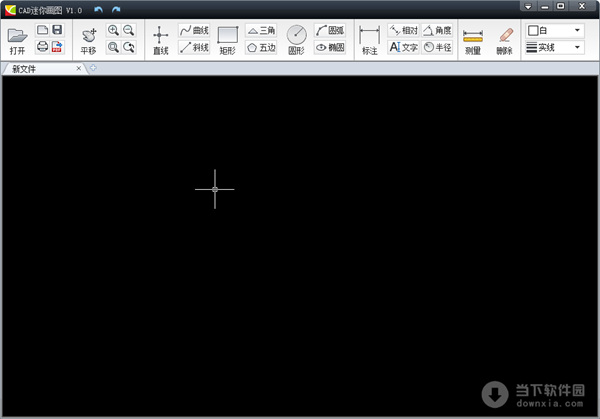This screenshot has height=419, width=600.
Task: Close the 新文件 tab
Action: pos(79,68)
